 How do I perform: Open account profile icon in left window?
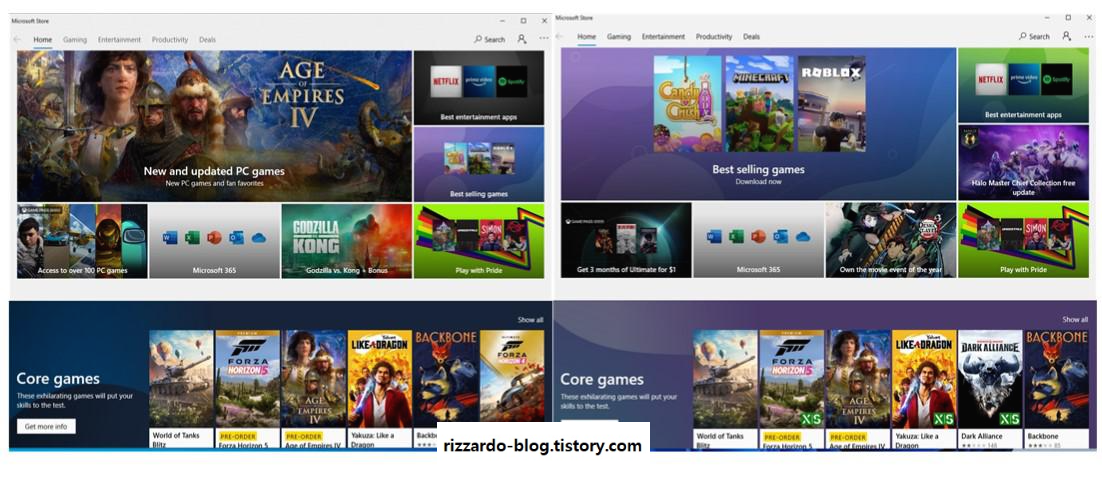point(521,39)
